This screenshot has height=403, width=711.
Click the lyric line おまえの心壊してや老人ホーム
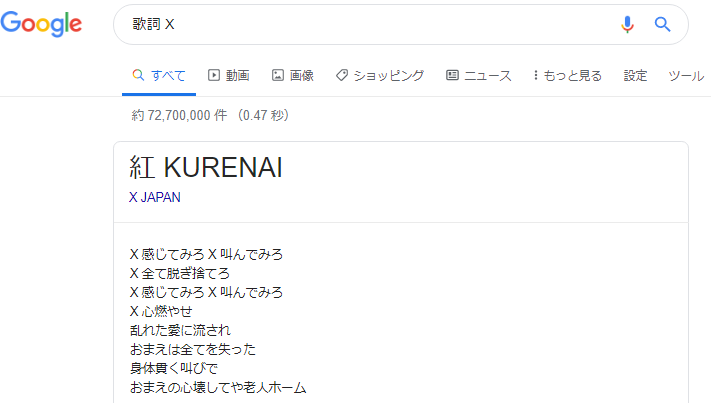218,388
